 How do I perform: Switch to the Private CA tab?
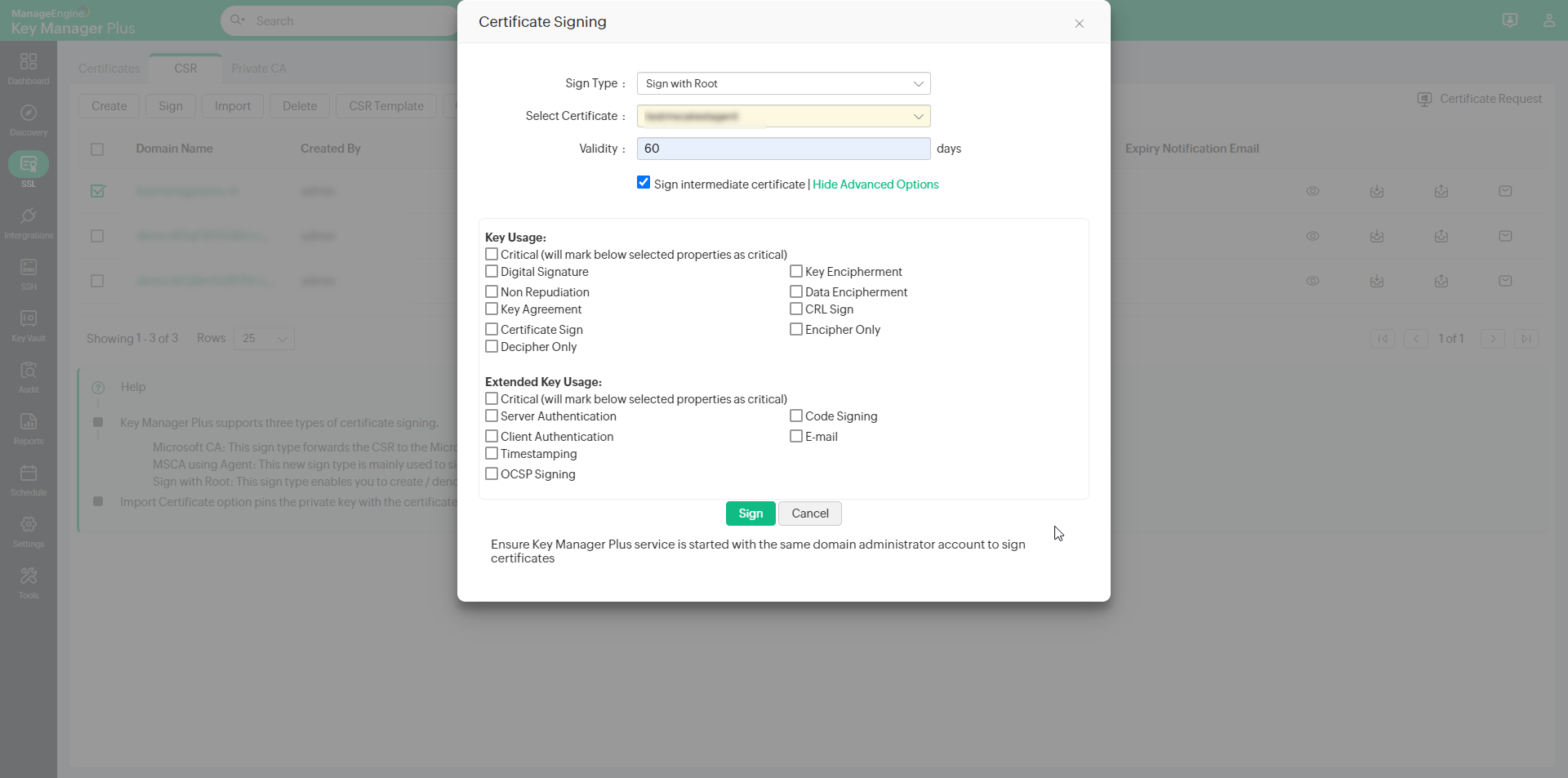click(x=259, y=69)
